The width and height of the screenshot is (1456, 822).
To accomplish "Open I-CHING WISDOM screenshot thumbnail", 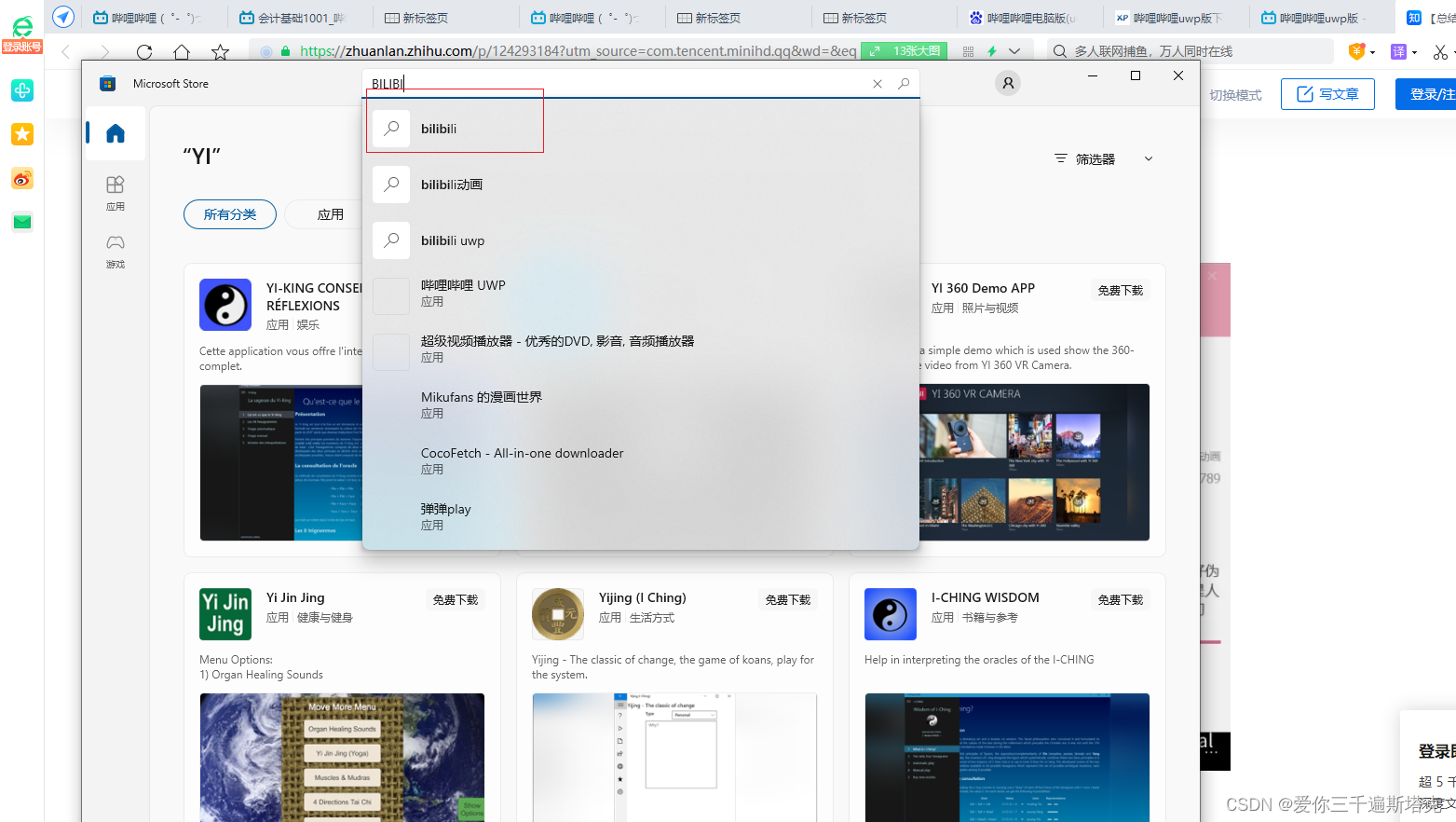I will [1007, 757].
